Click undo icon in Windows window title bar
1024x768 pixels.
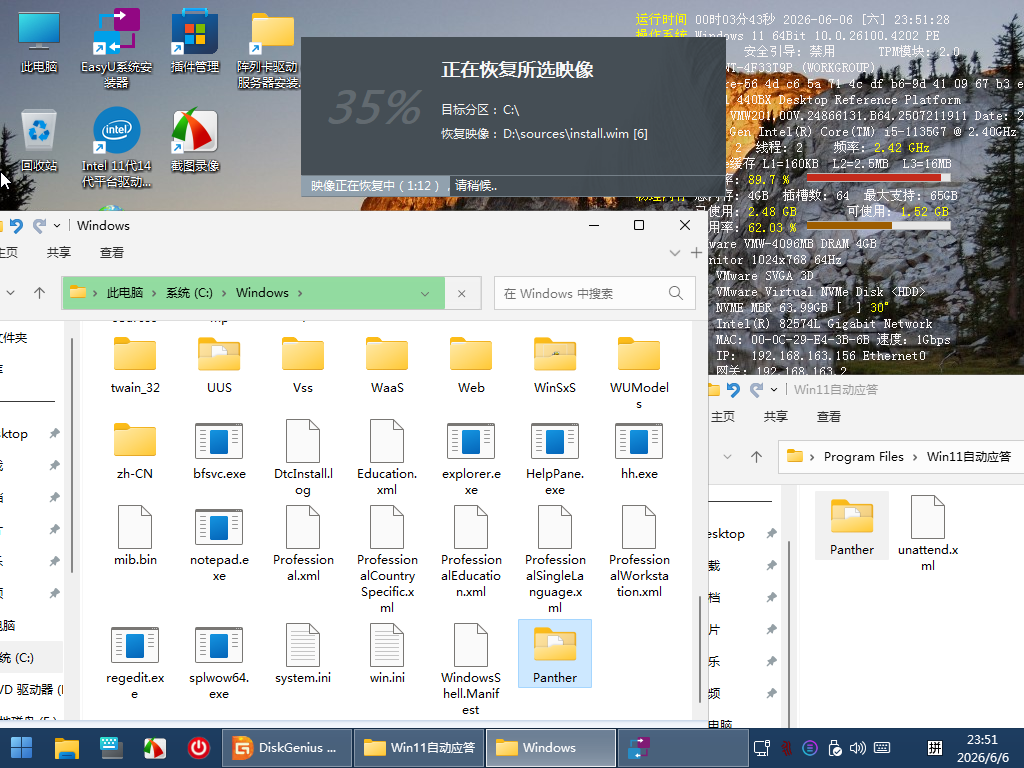click(x=16, y=226)
